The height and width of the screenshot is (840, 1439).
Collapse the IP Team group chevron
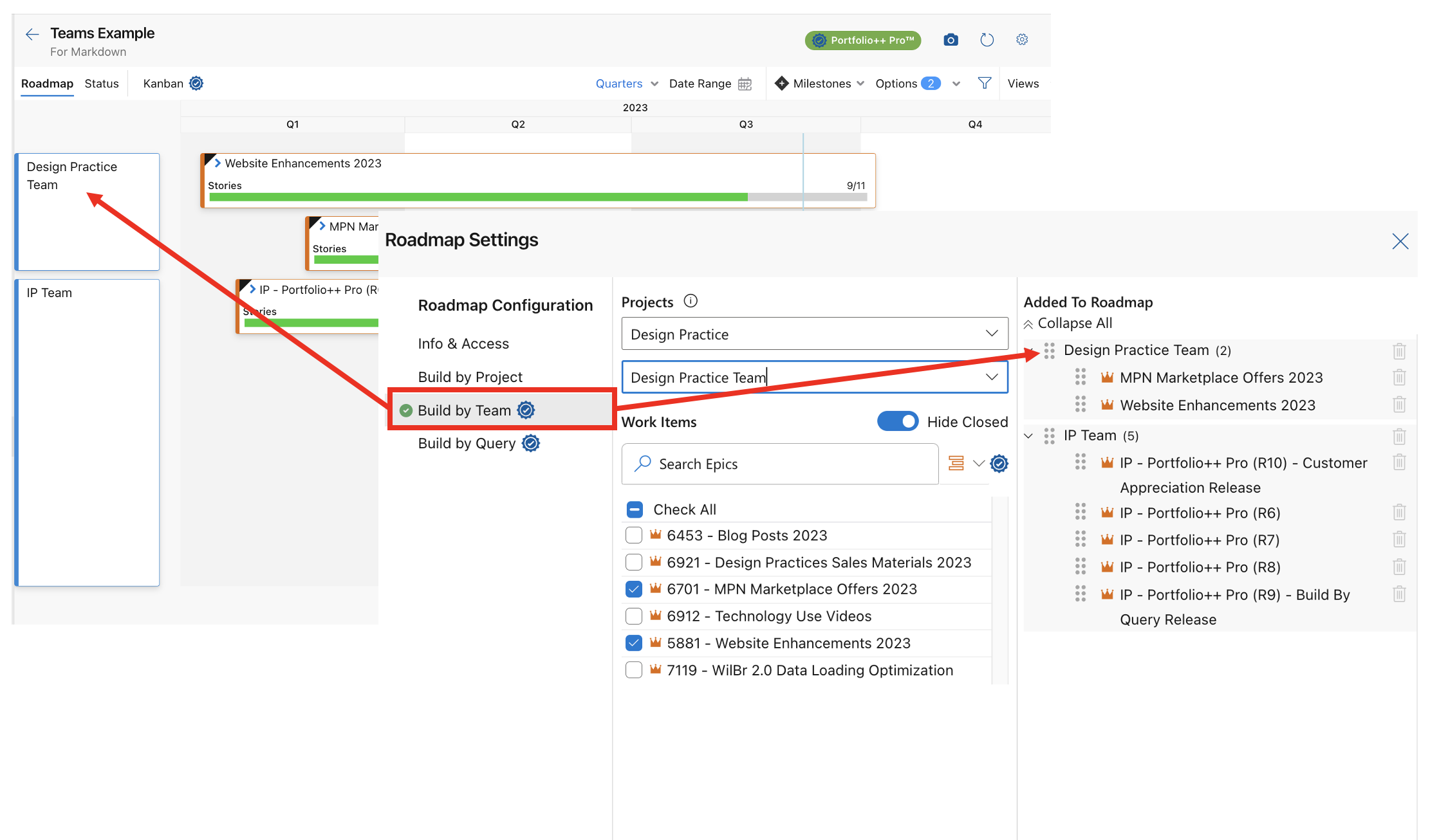point(1028,436)
